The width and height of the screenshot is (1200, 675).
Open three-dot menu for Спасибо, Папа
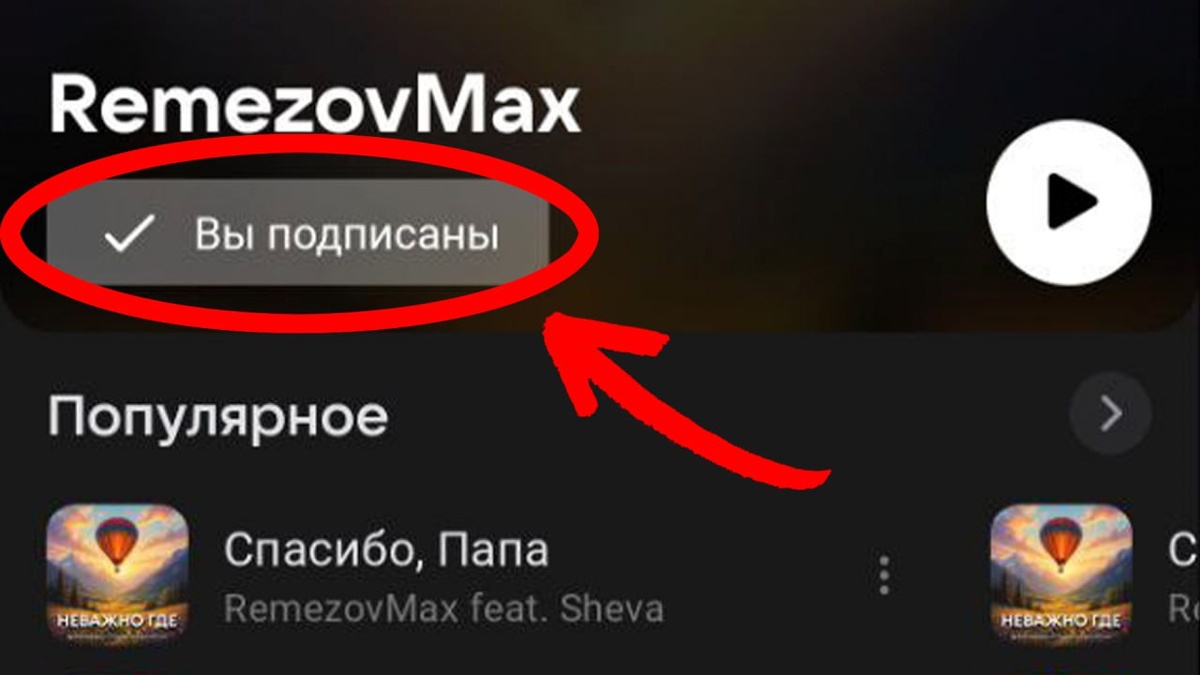click(884, 576)
